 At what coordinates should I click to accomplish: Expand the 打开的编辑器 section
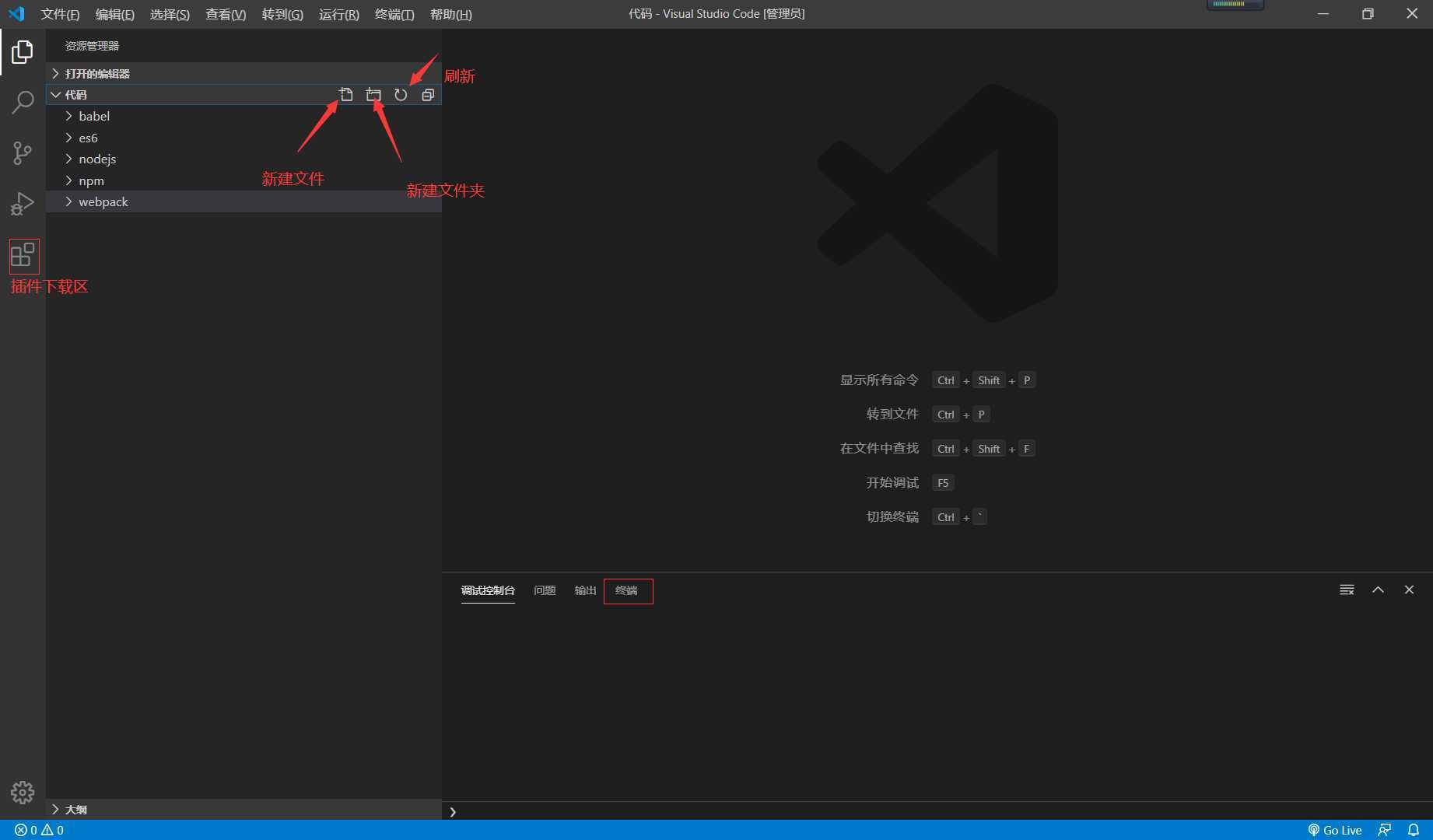tap(244, 73)
